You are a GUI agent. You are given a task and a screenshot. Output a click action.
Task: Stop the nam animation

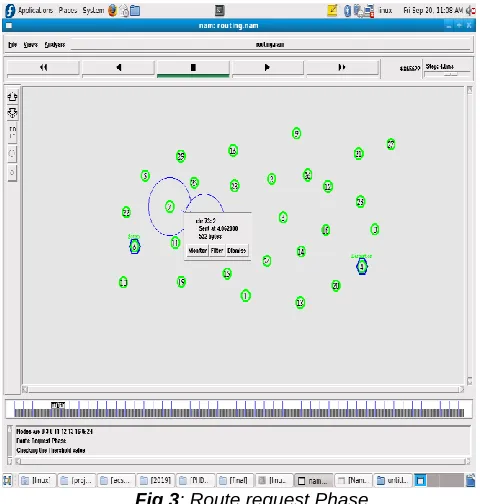(x=193, y=68)
